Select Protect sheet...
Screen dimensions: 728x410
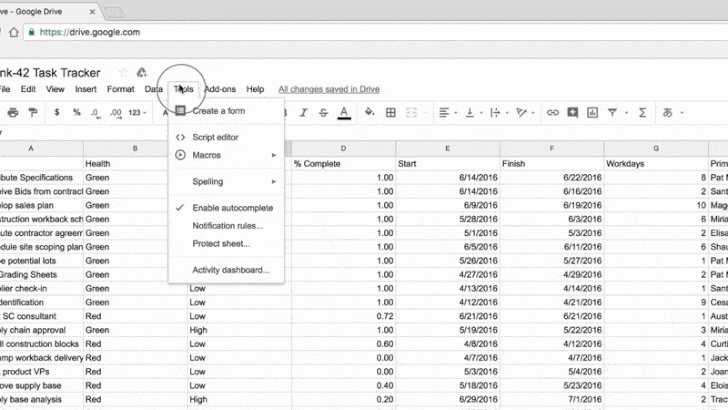pos(227,243)
